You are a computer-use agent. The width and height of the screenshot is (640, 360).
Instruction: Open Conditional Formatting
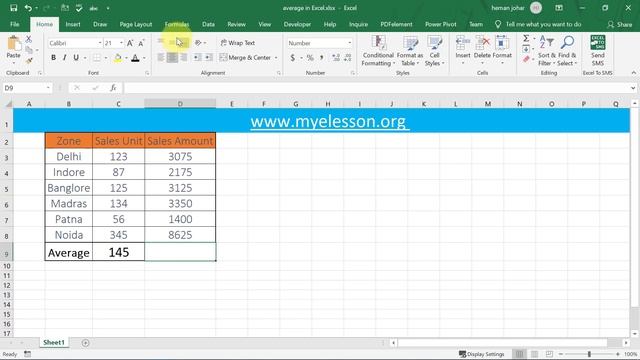378,51
